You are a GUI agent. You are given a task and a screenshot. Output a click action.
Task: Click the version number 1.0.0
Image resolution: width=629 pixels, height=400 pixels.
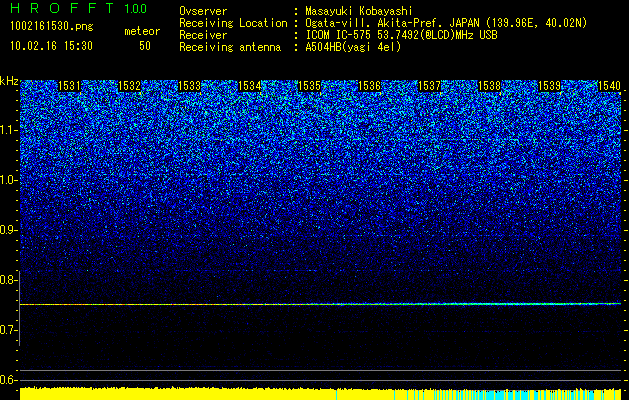(x=135, y=9)
